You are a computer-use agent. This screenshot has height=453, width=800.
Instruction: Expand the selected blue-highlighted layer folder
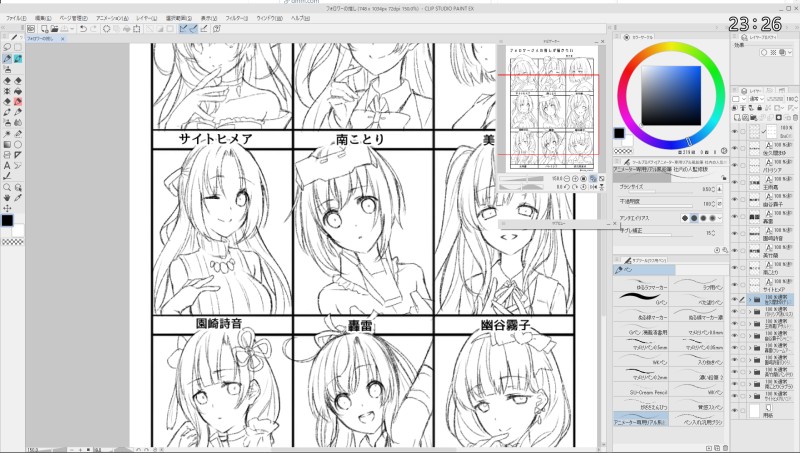(750, 299)
